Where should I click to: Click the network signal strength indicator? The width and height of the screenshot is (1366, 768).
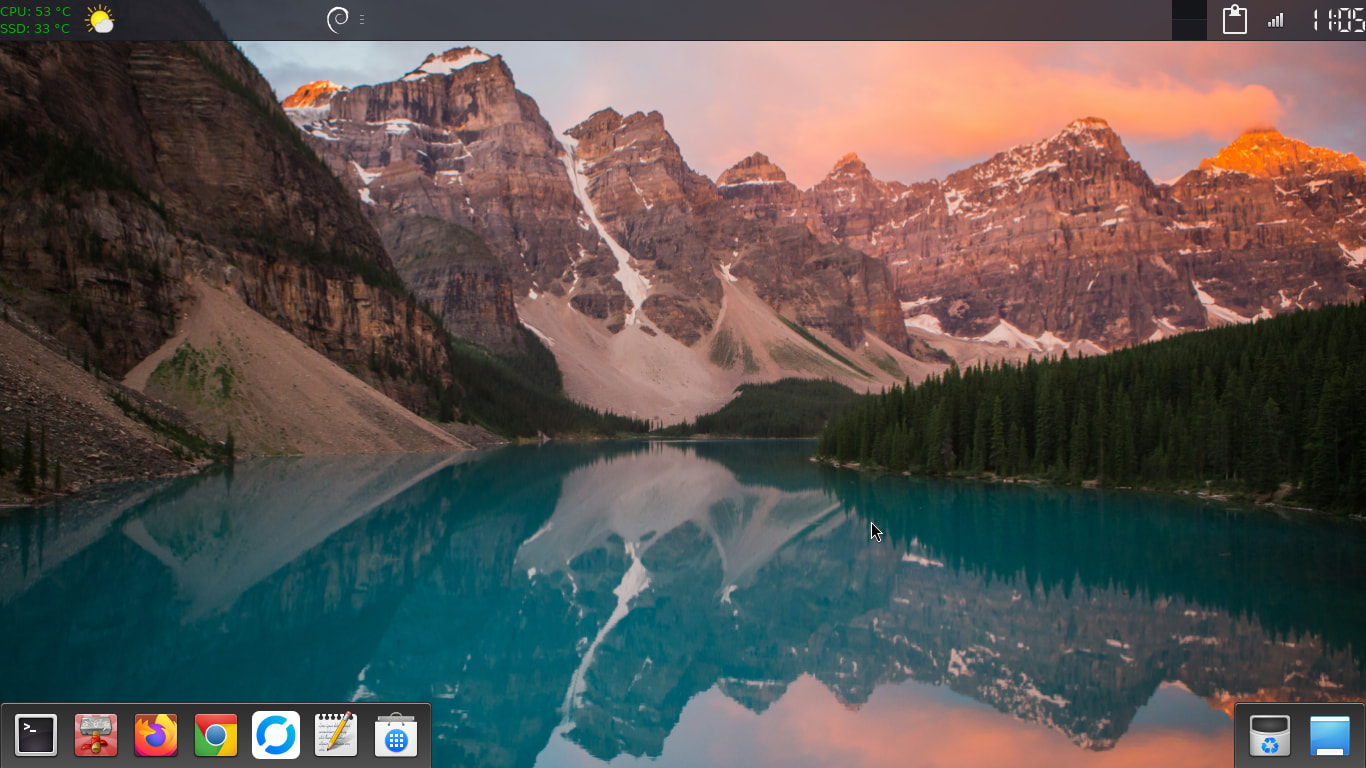[x=1275, y=20]
